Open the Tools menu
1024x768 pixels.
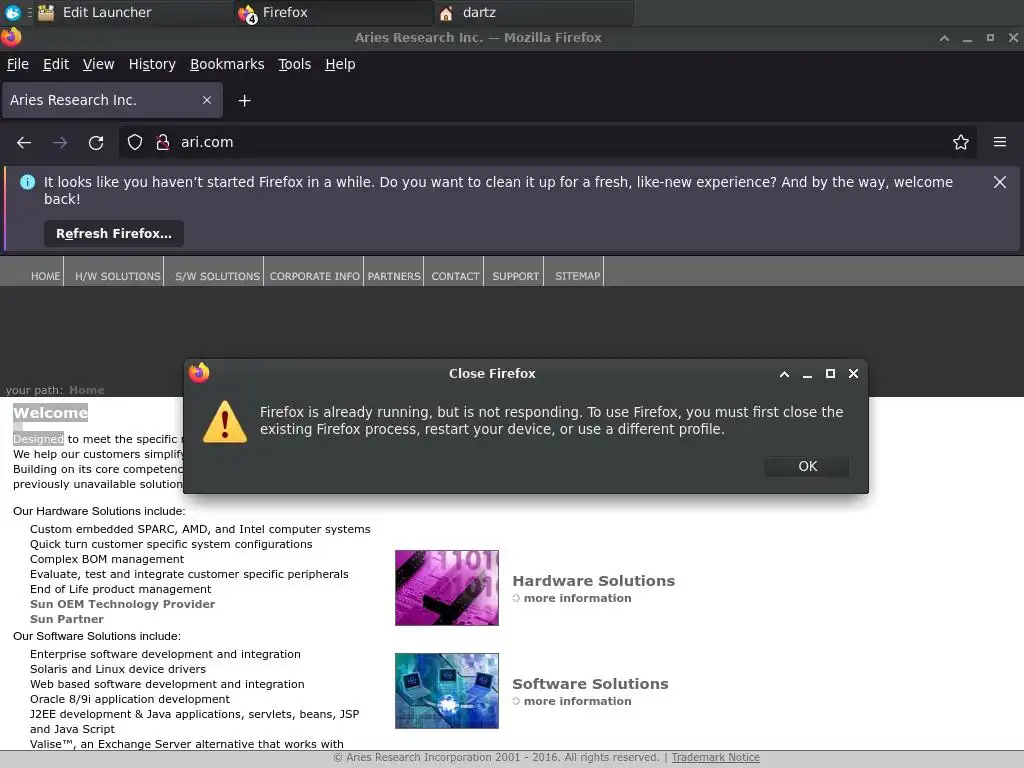[x=295, y=64]
